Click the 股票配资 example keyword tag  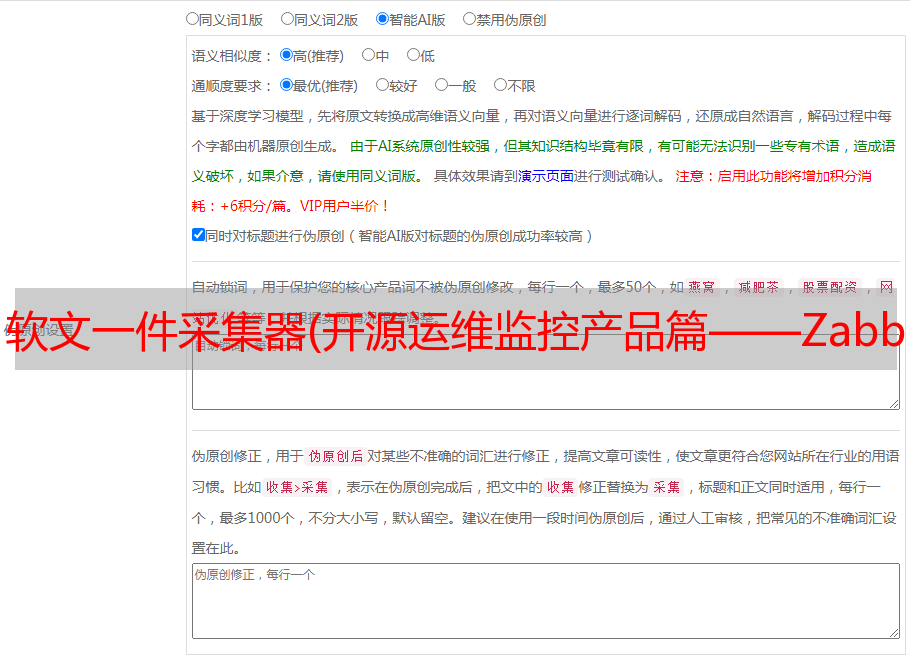point(830,287)
